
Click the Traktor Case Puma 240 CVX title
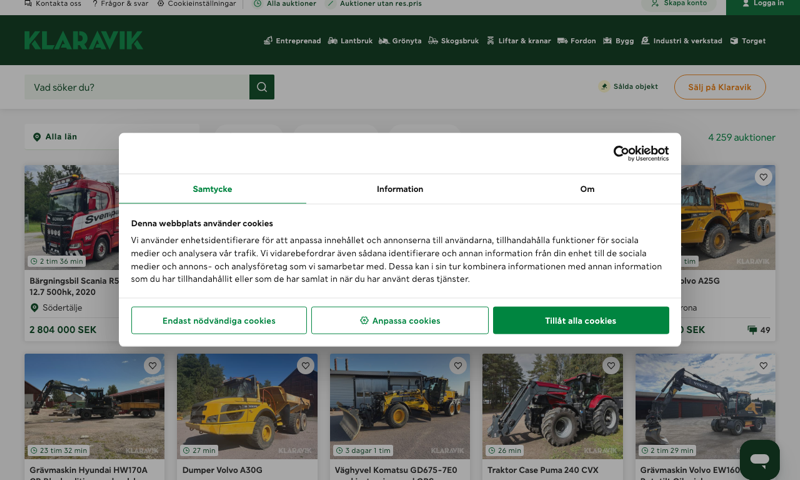point(543,470)
